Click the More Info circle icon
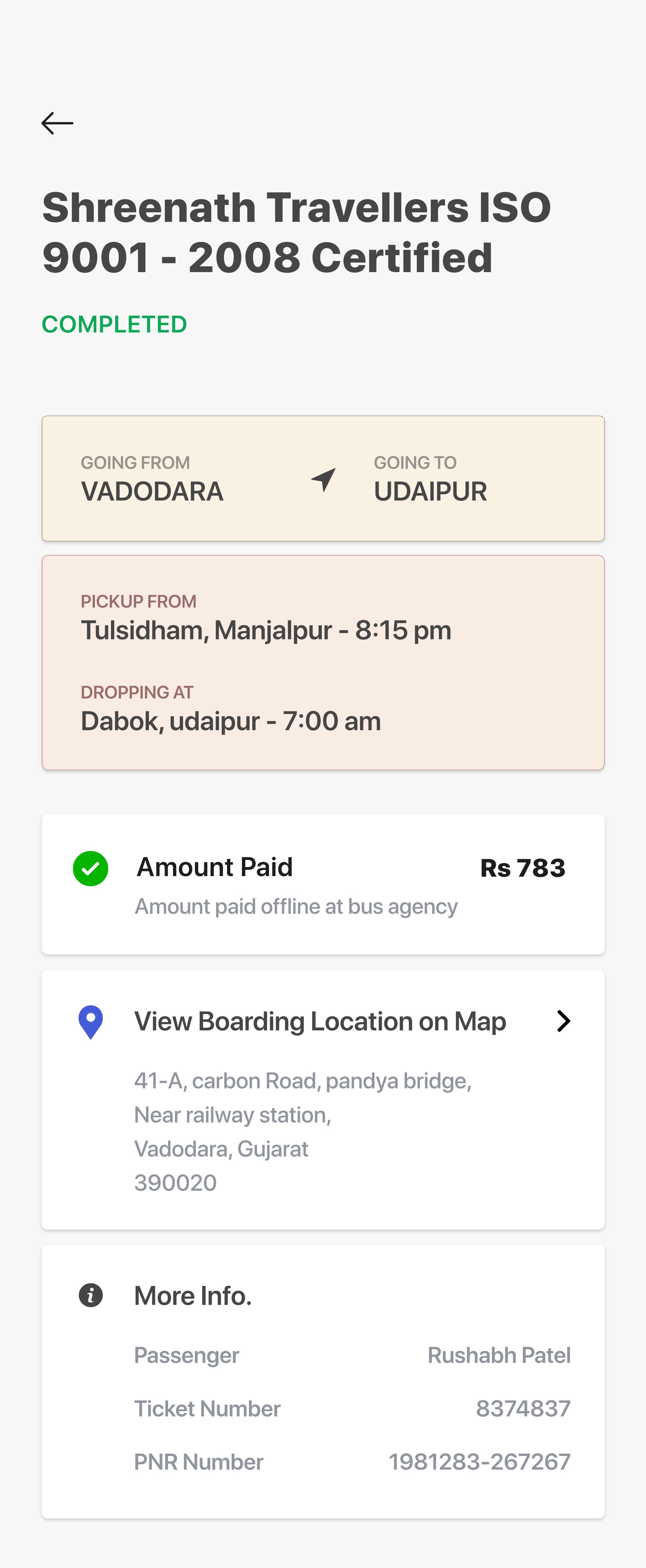This screenshot has height=1568, width=646. pos(91,1295)
